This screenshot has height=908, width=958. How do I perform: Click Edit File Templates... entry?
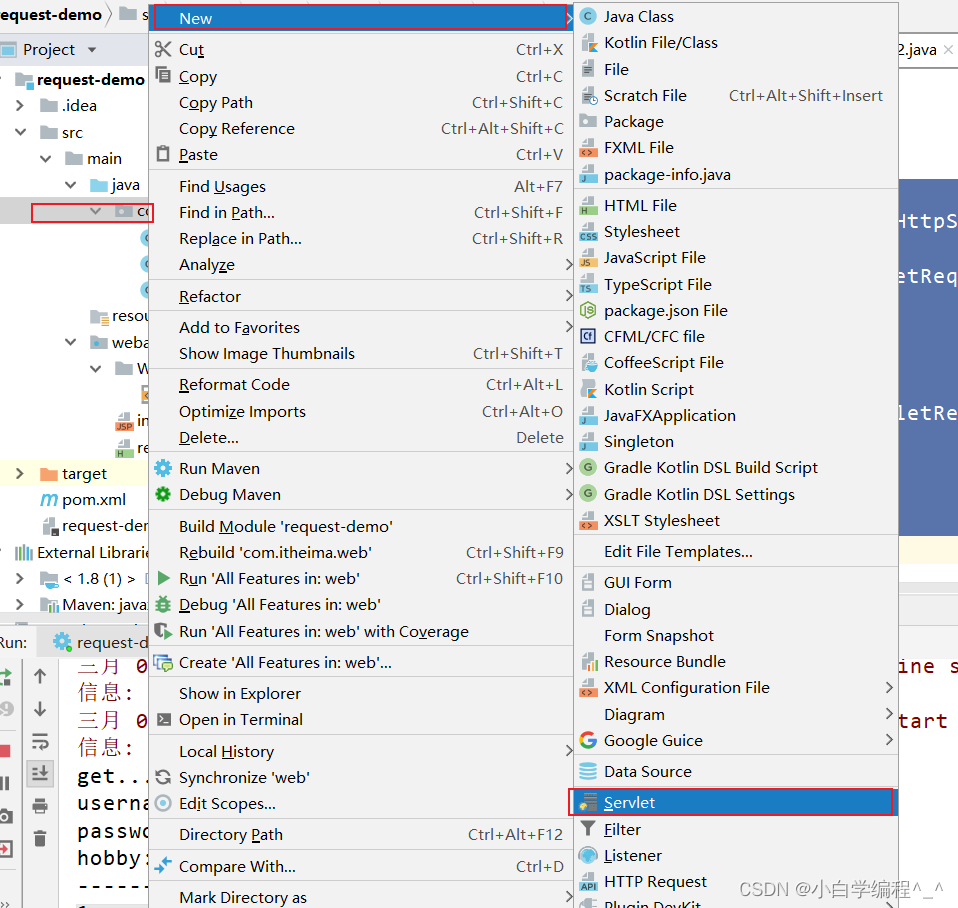click(x=736, y=551)
